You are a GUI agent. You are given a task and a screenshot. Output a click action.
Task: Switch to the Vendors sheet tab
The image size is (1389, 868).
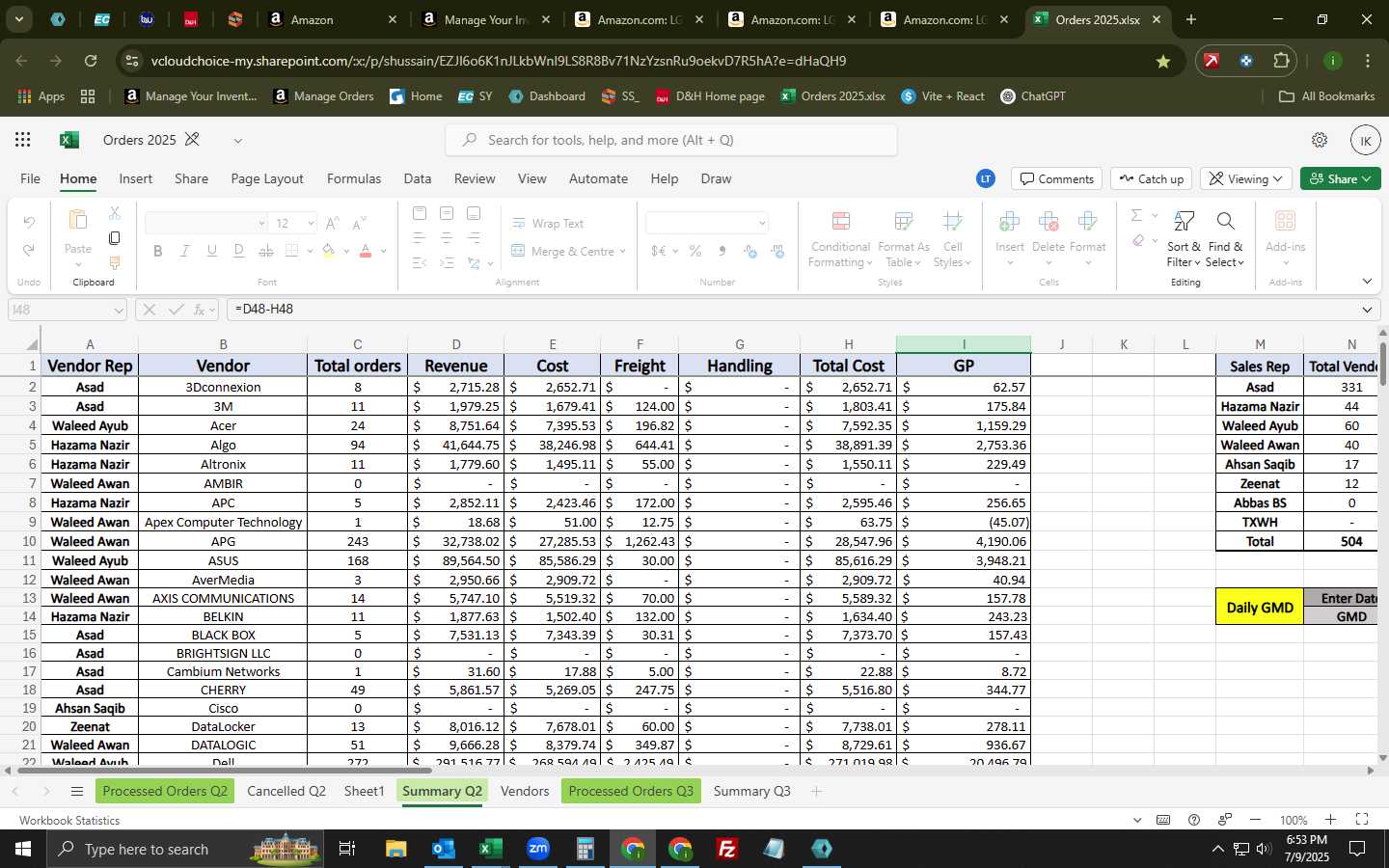(525, 791)
